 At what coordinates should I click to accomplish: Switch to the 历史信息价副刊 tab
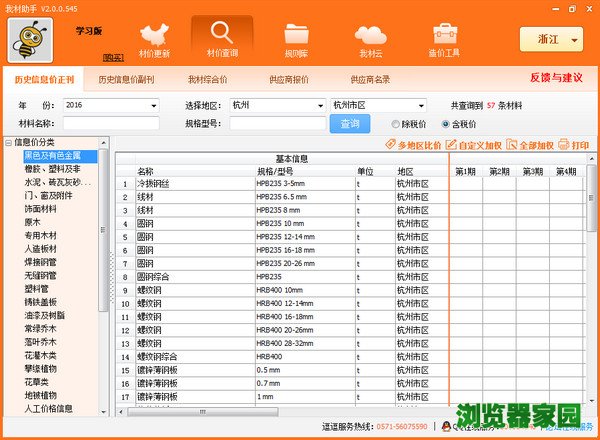coord(126,78)
